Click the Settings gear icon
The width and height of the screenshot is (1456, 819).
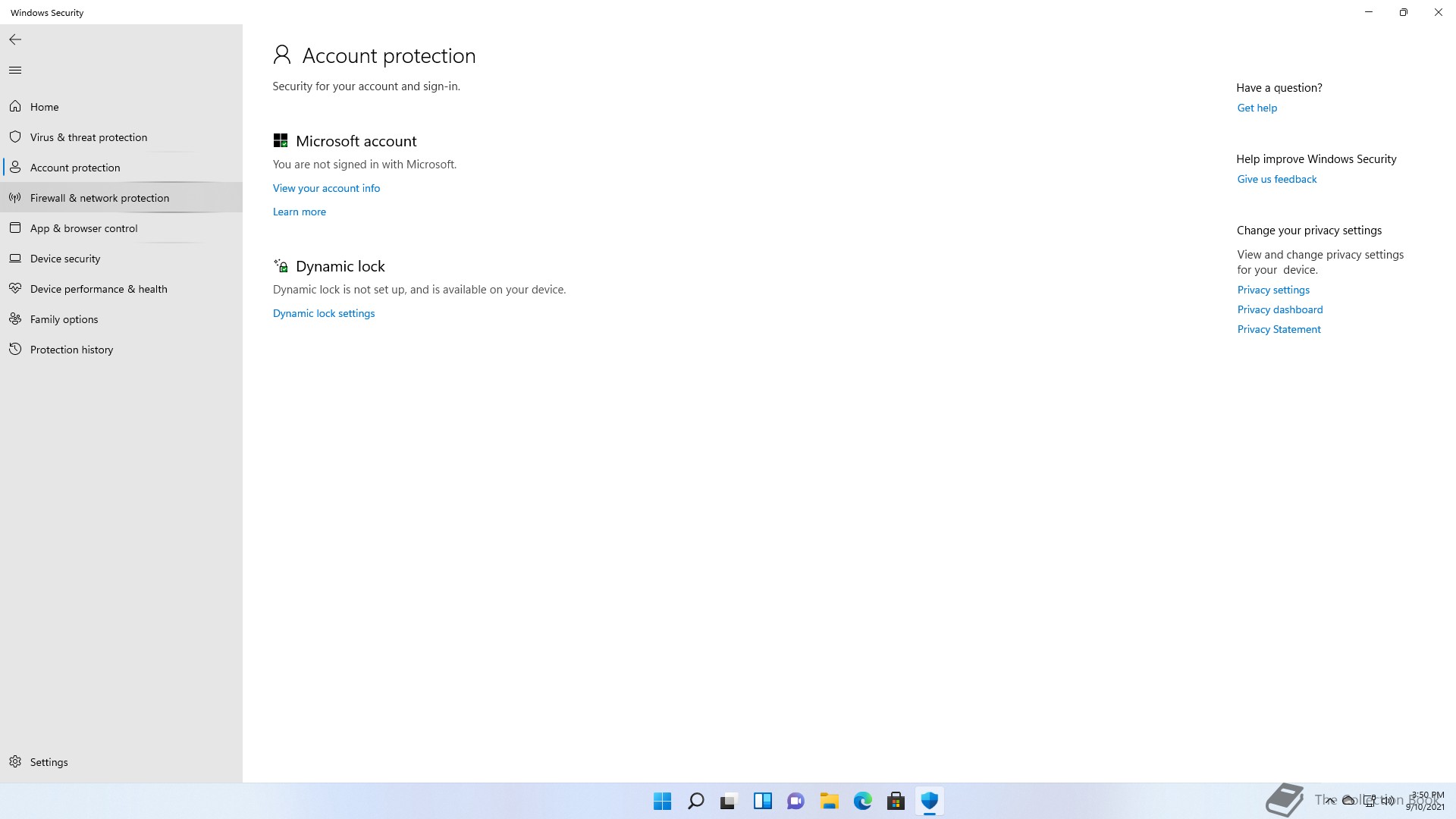15,761
